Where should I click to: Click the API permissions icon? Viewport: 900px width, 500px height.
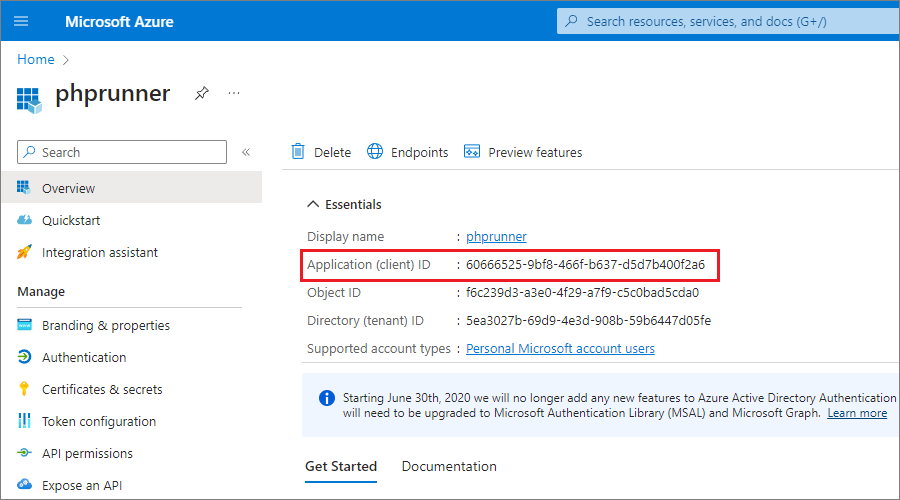[x=24, y=453]
